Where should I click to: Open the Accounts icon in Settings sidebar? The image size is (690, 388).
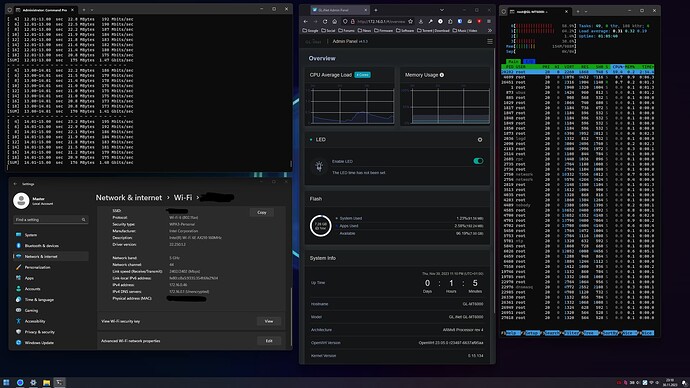[18, 289]
